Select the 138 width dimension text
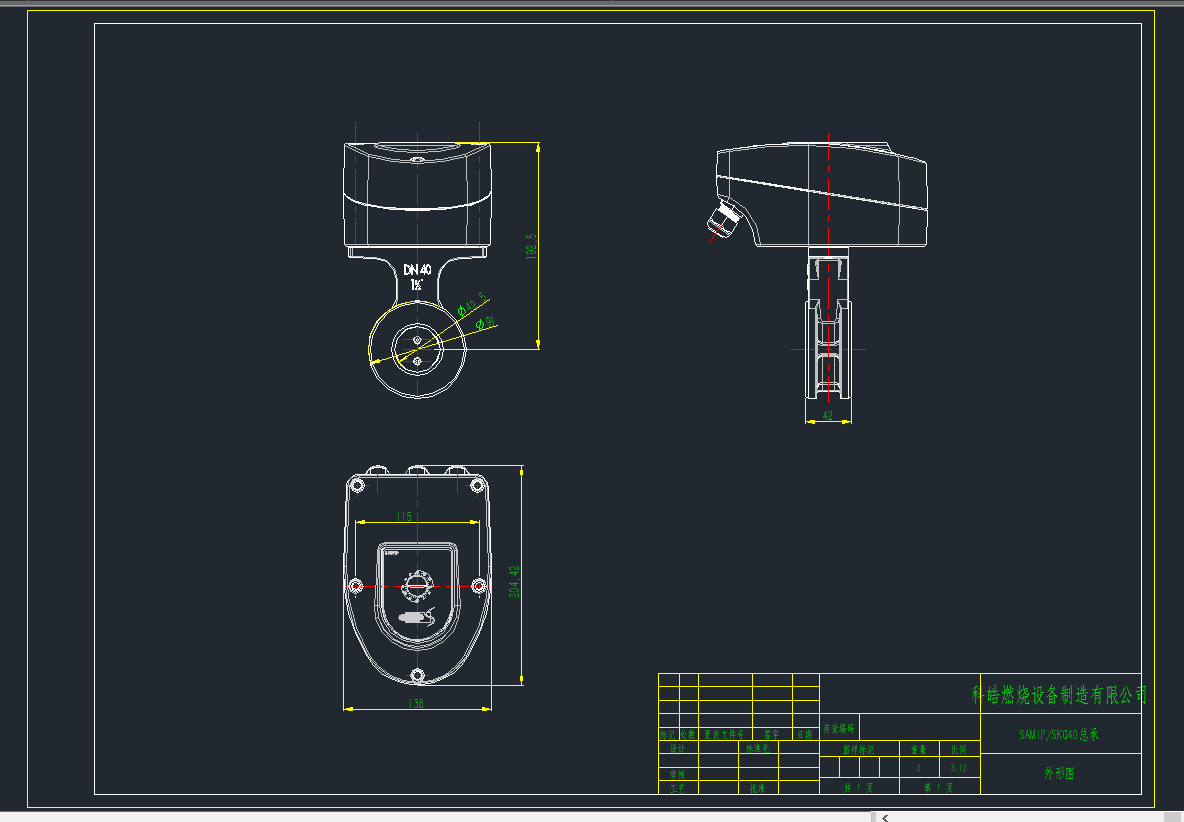The height and width of the screenshot is (822, 1184). tap(415, 703)
